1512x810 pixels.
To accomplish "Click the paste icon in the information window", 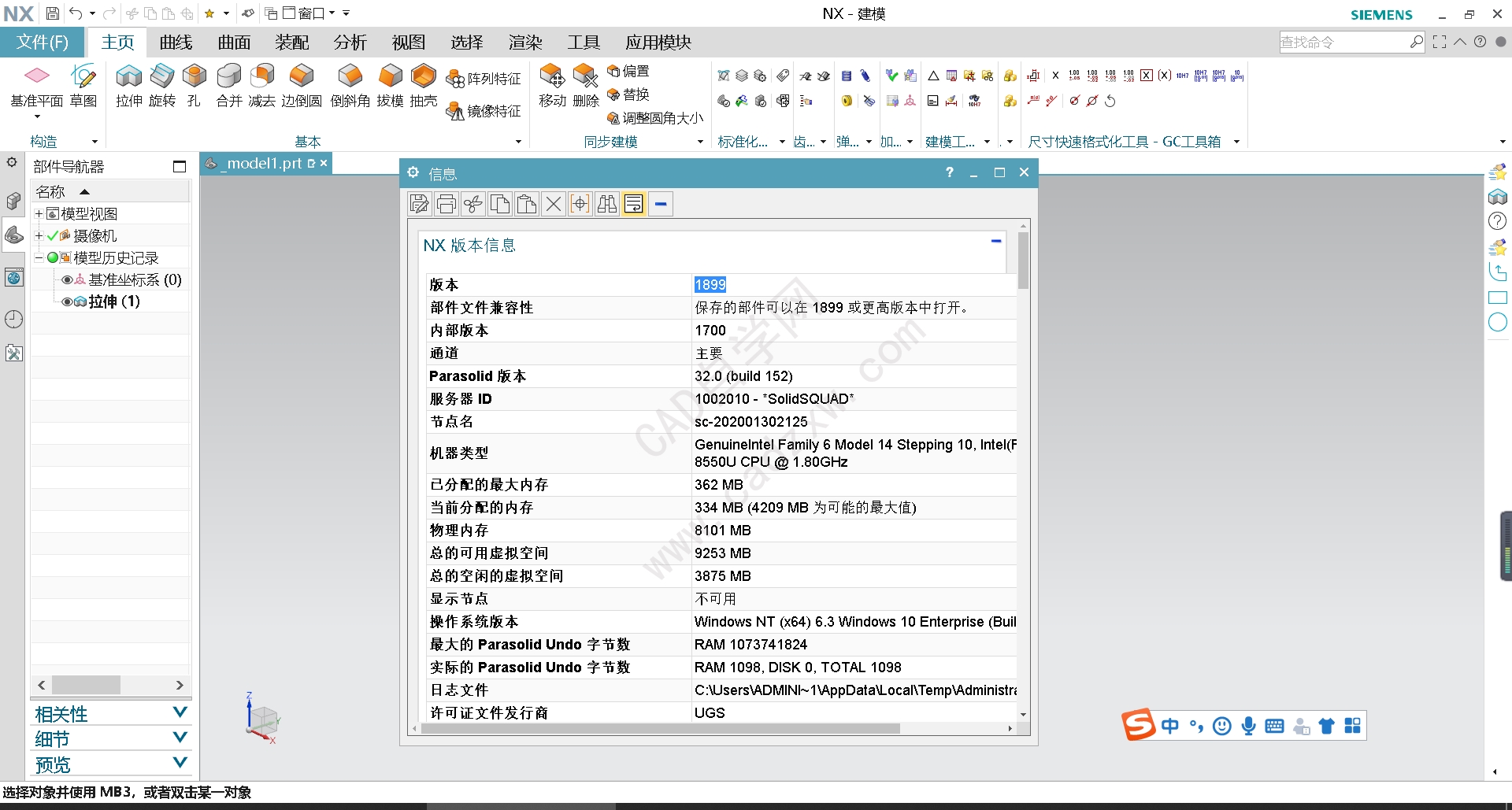I will coord(527,205).
